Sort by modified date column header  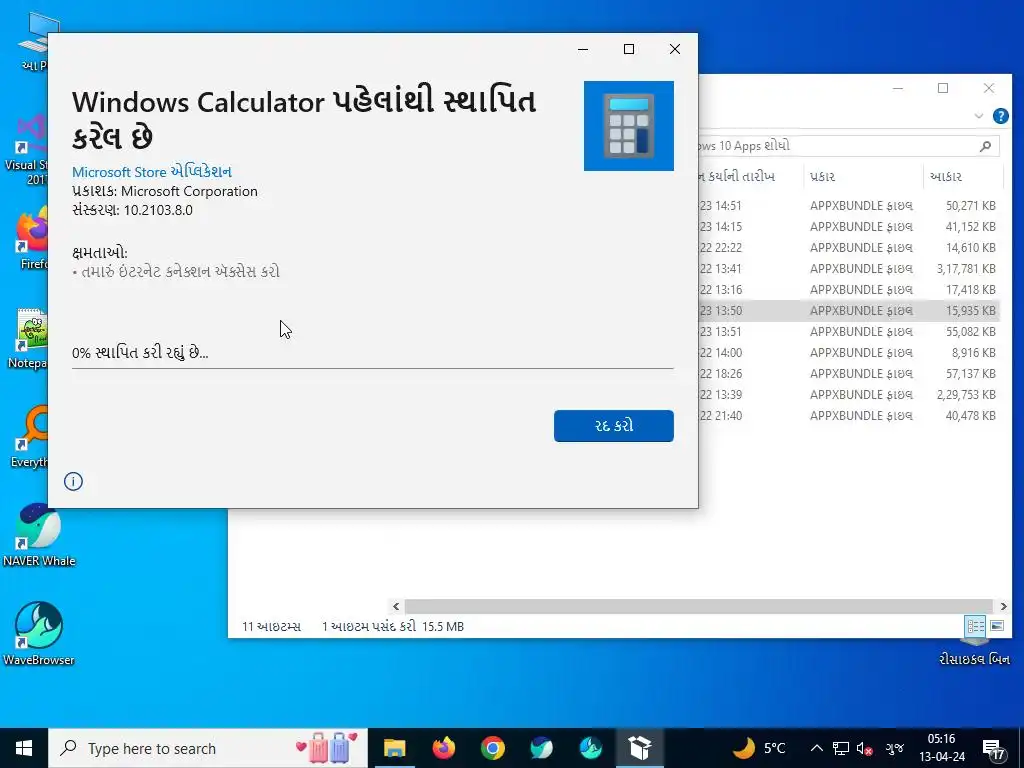750,176
